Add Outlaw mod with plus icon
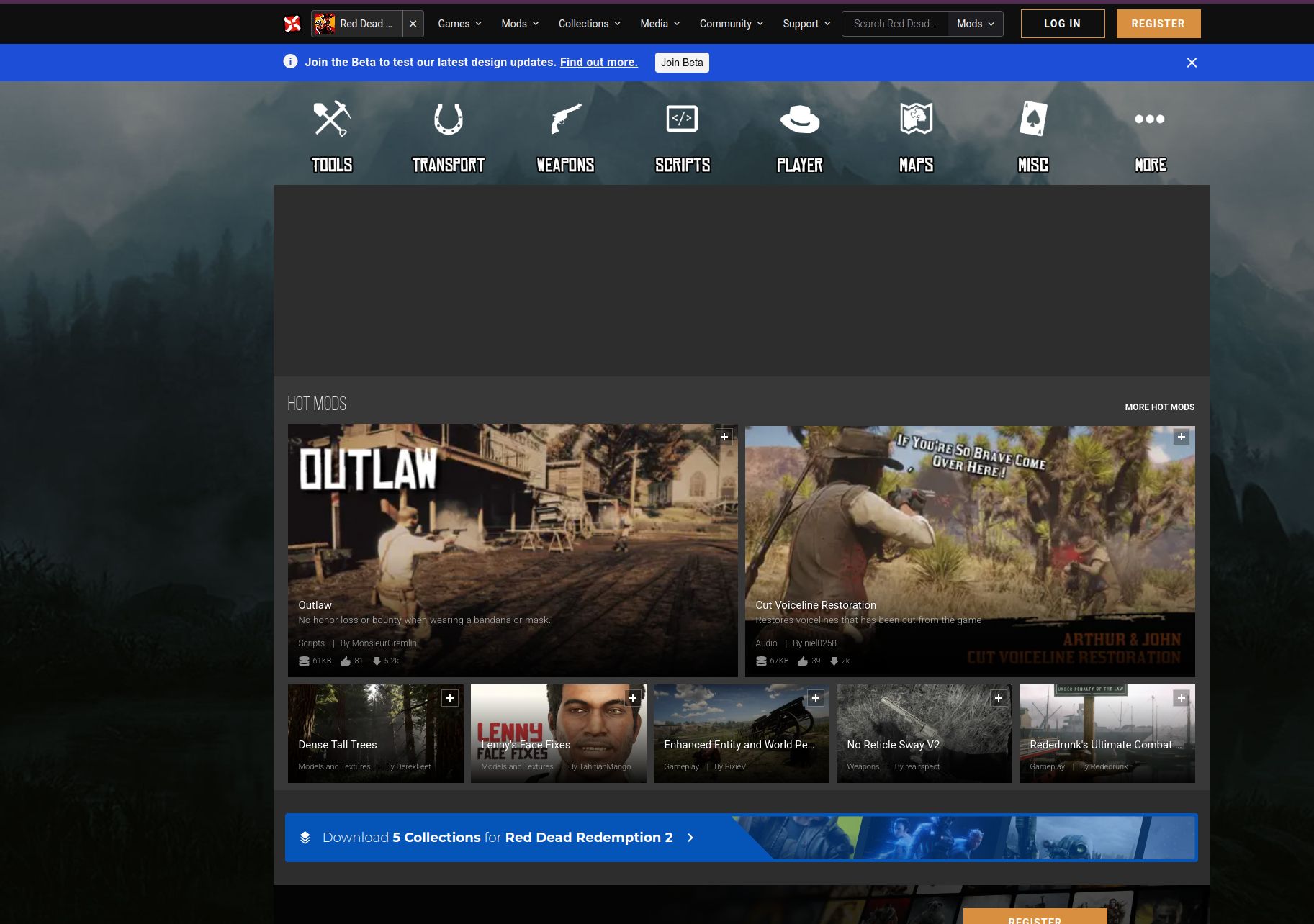The width and height of the screenshot is (1314, 924). point(724,437)
